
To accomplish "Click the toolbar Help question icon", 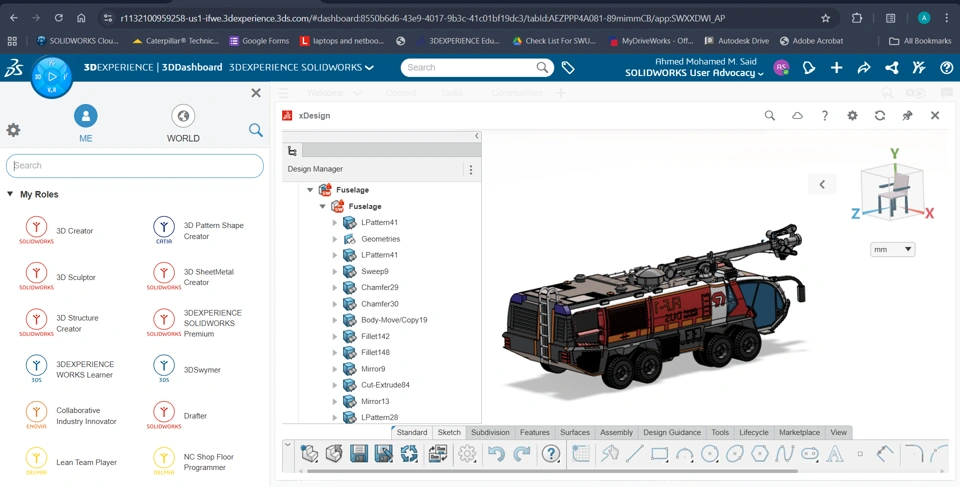I will pos(551,453).
